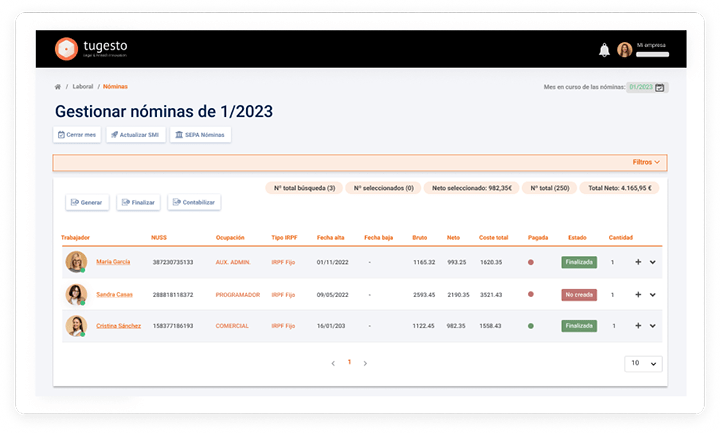Sort by Tipo IRPF column header
Screen dimensions: 720x433
click(x=284, y=238)
